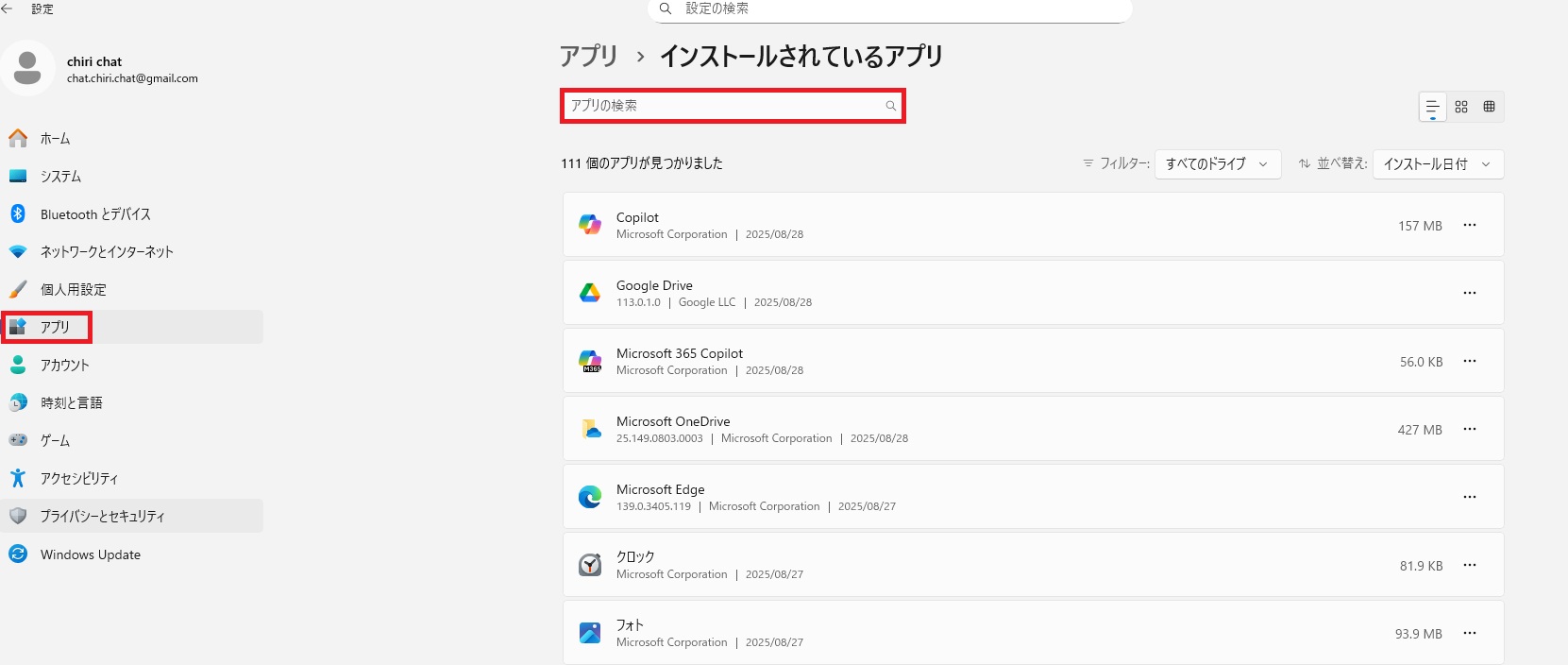Click the Microsoft 365 Copilot app name
The image size is (1568, 665).
pos(680,353)
